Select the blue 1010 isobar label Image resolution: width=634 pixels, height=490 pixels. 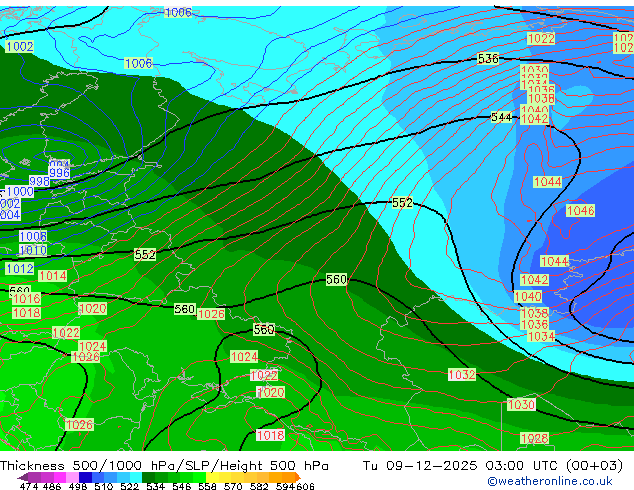(x=33, y=250)
